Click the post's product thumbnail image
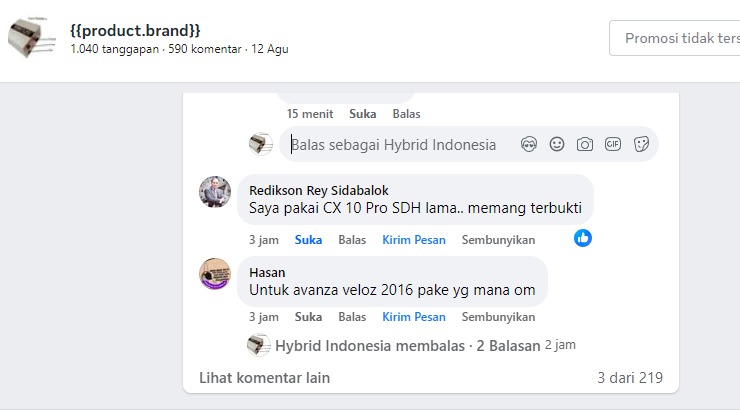 pos(32,39)
